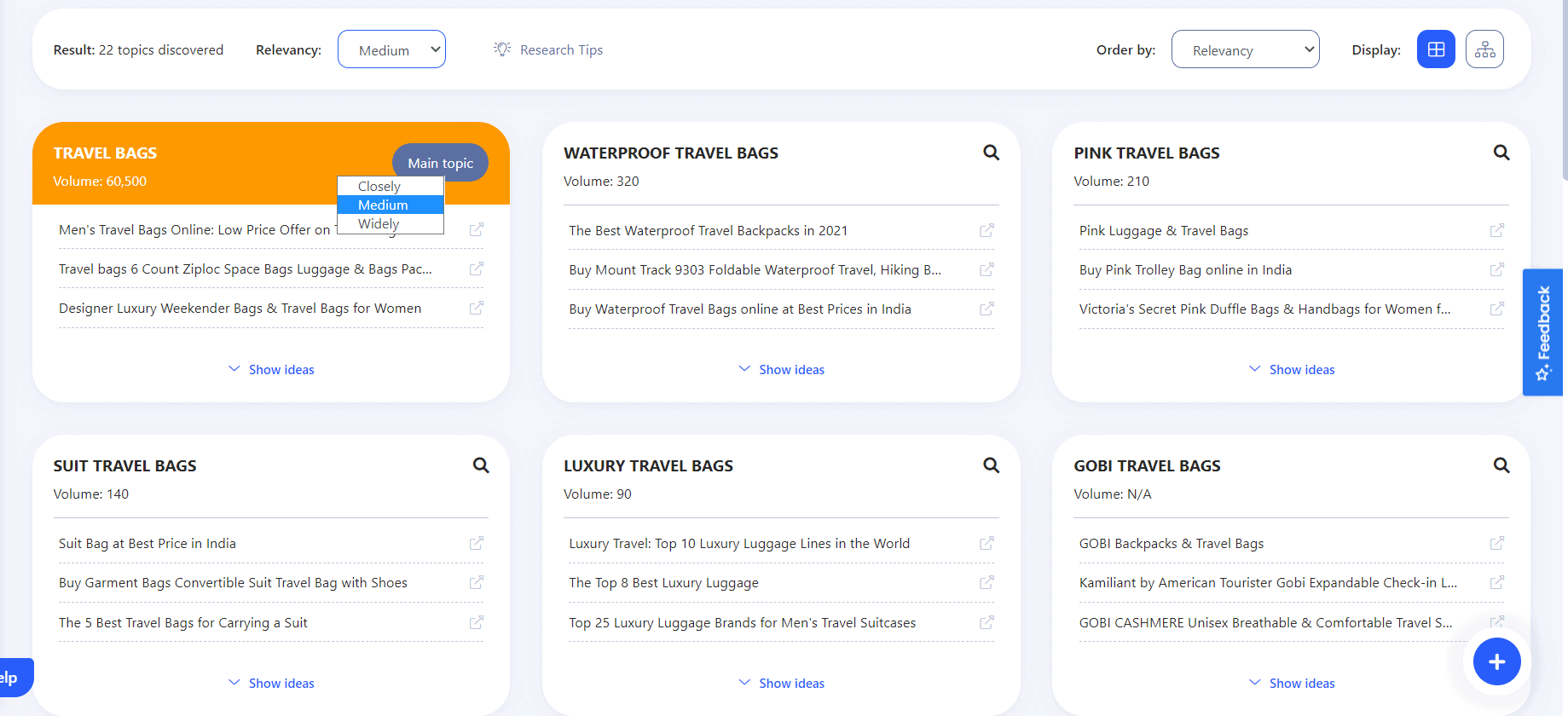
Task: Switch to mind map tree display view
Action: (1484, 49)
